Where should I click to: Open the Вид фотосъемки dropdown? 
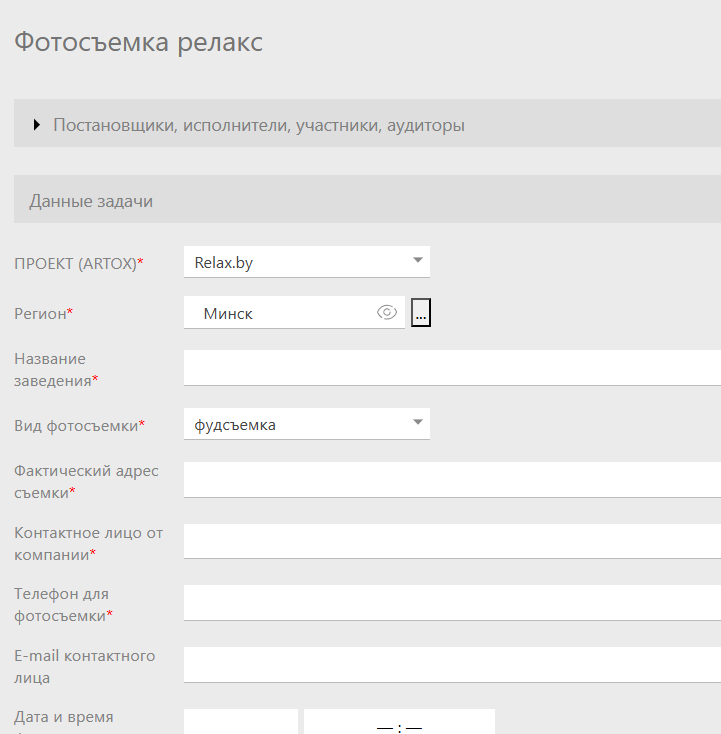pos(307,424)
